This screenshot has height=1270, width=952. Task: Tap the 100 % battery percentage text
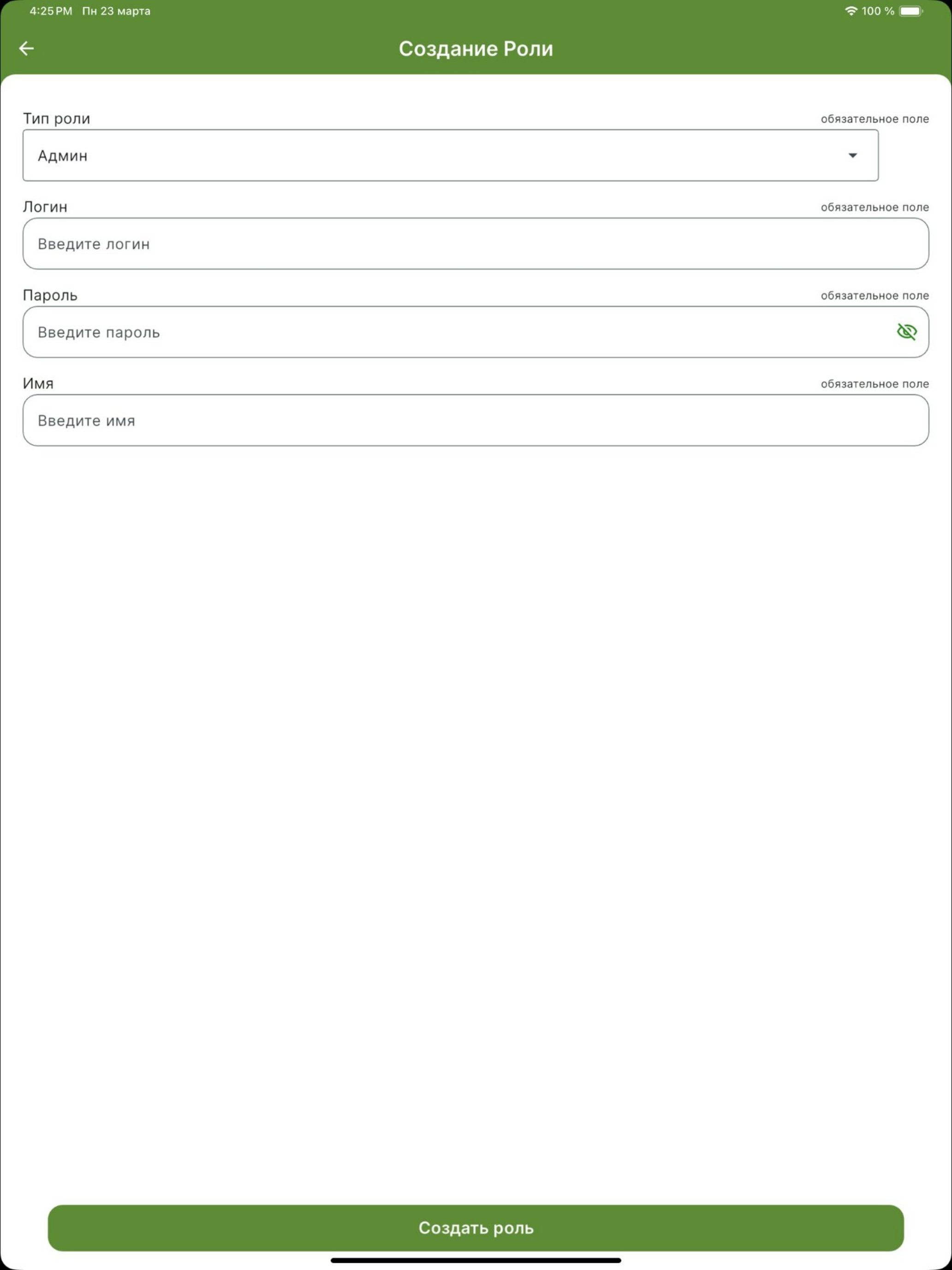878,11
